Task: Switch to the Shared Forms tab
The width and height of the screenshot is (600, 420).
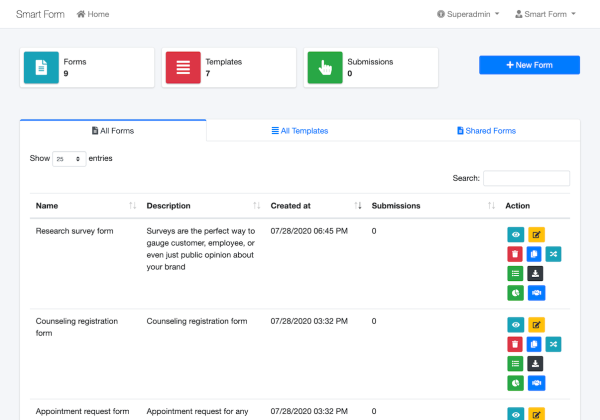Action: point(486,131)
